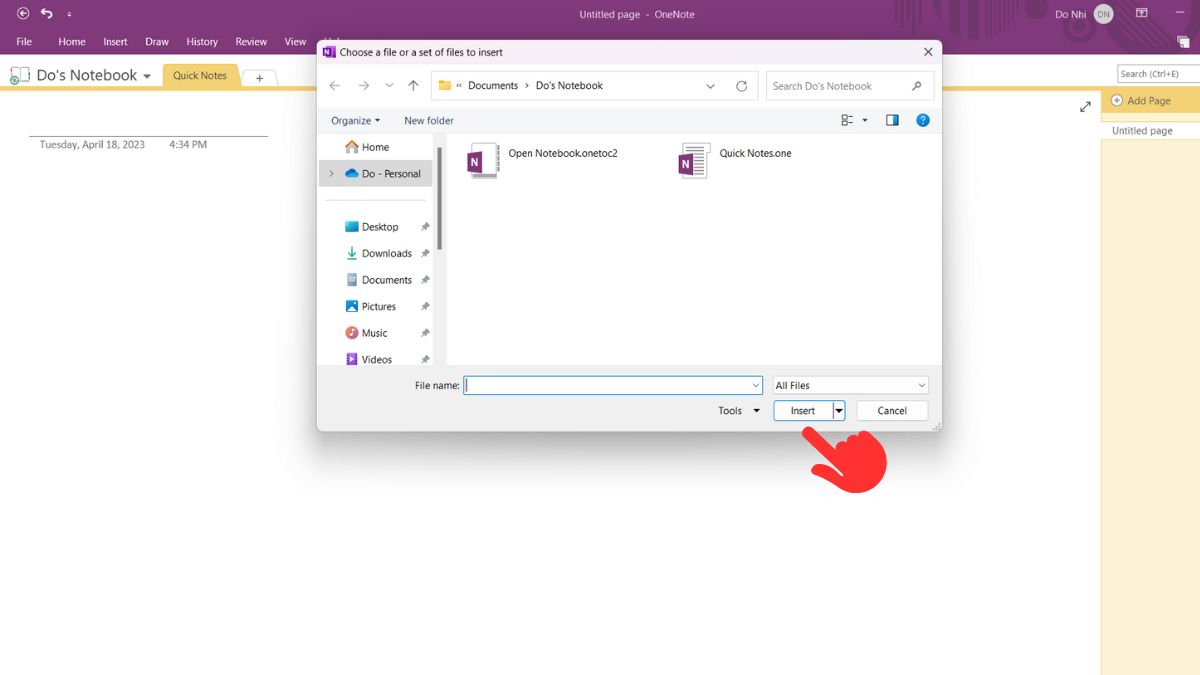Image resolution: width=1200 pixels, height=675 pixels.
Task: Open the View ribbon tab
Action: click(x=295, y=42)
